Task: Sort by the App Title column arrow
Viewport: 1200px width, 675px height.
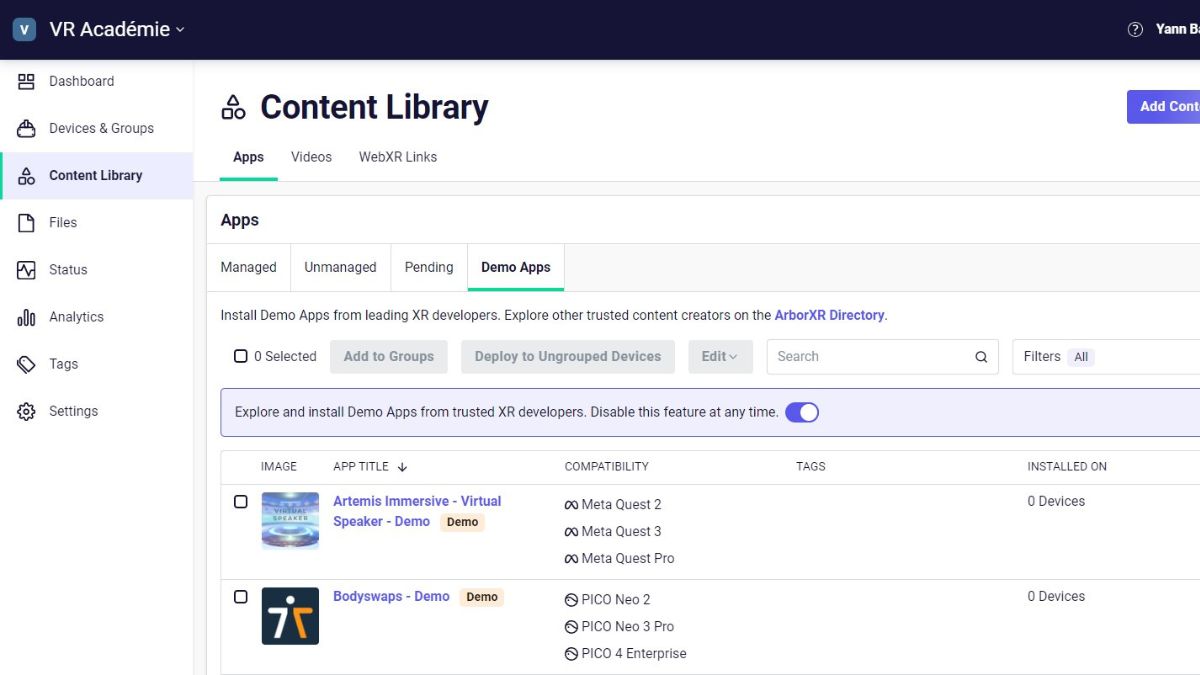Action: click(x=402, y=467)
